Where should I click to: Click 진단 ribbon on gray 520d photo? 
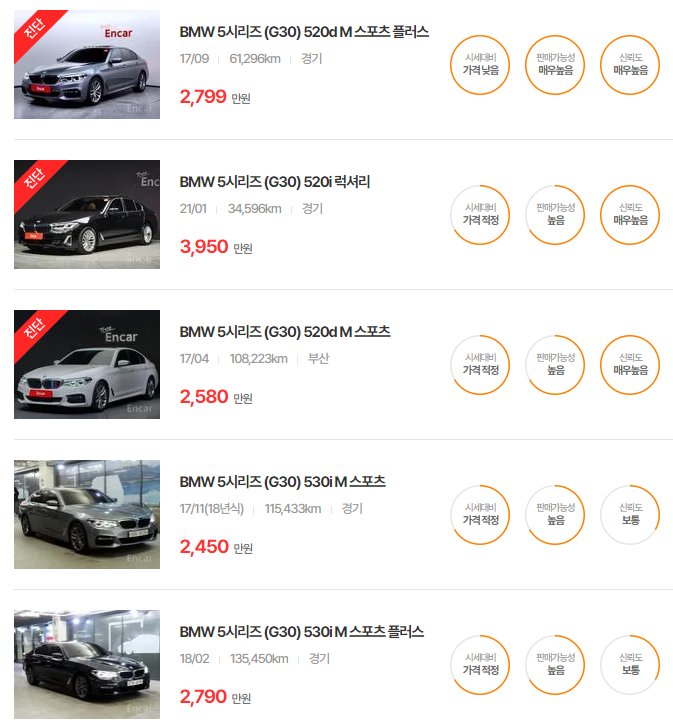pyautogui.click(x=35, y=30)
